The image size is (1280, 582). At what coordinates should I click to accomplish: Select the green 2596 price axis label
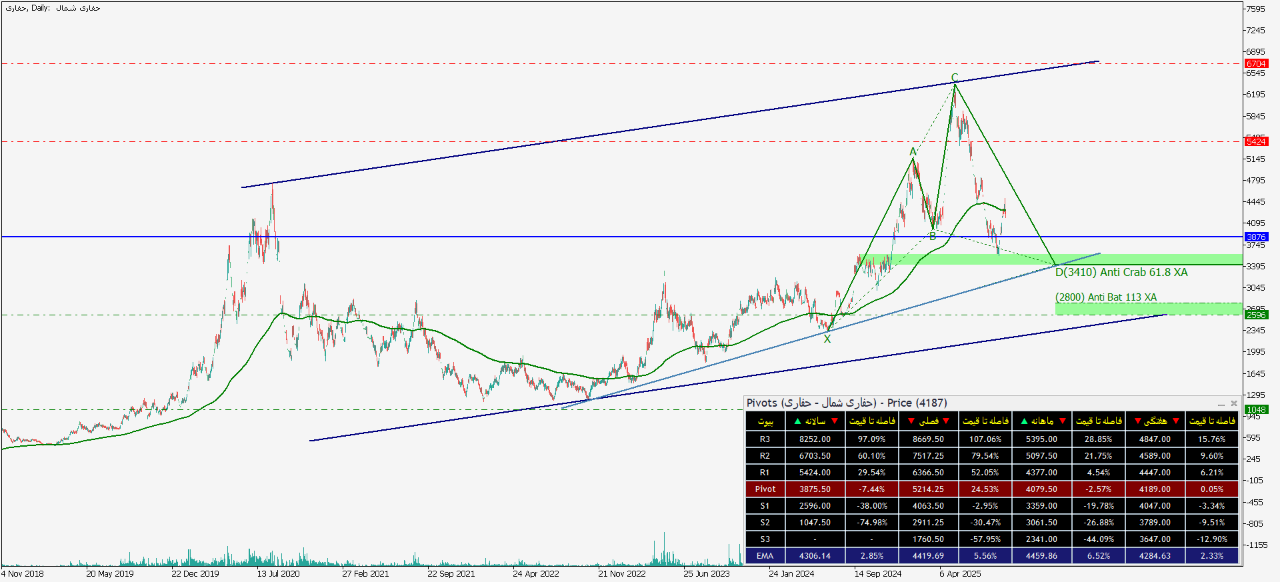(1256, 315)
